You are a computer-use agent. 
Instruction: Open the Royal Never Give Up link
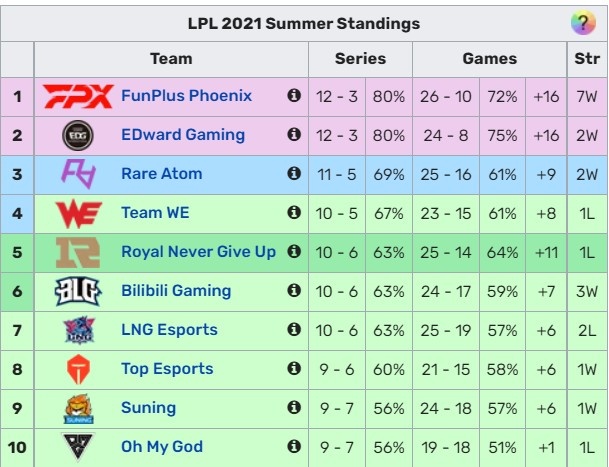(x=198, y=252)
